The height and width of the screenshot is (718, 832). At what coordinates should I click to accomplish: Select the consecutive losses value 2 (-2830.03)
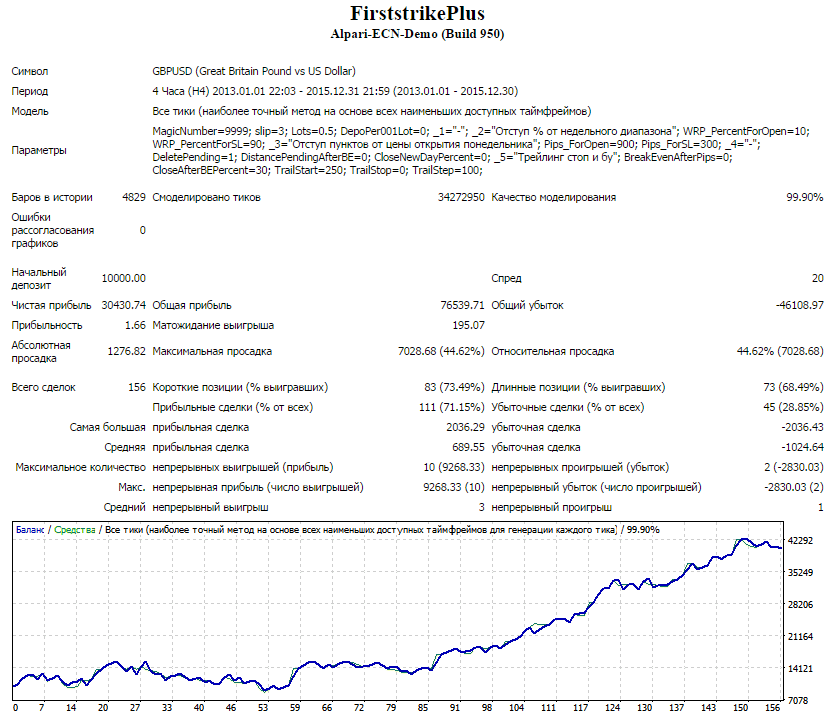coord(794,468)
